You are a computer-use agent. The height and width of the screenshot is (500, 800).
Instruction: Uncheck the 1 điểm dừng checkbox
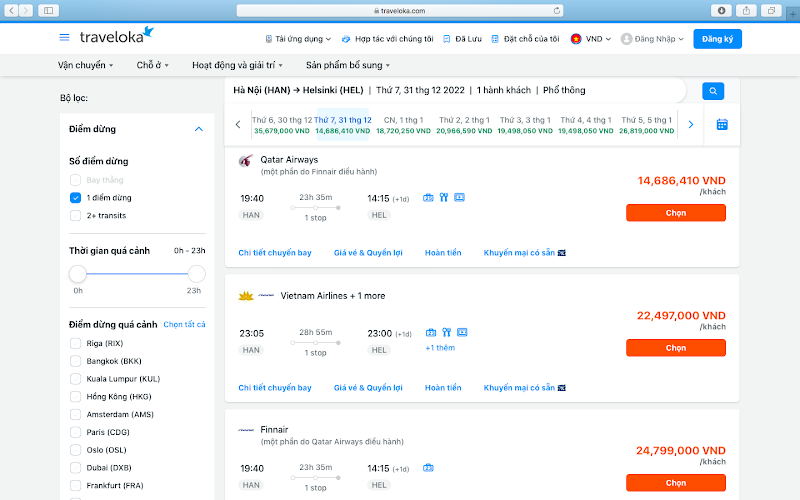(76, 198)
